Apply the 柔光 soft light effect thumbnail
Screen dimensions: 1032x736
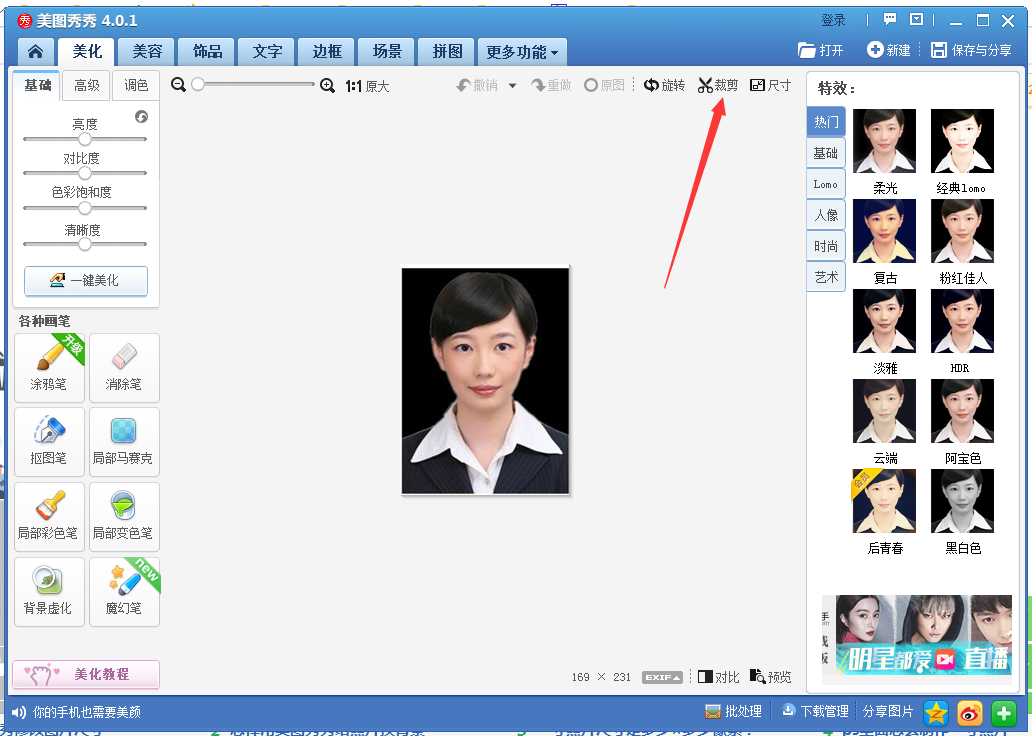tap(884, 141)
